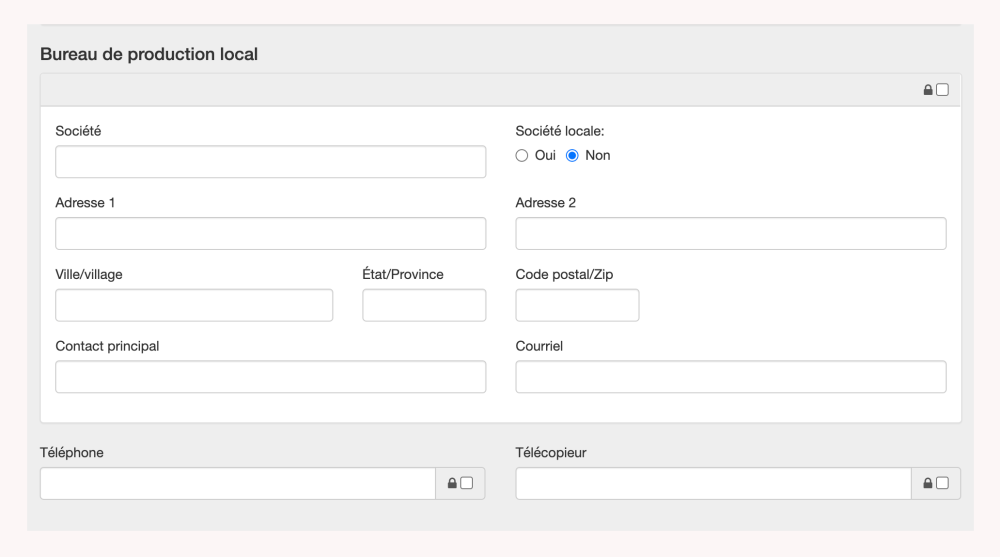Image resolution: width=1000 pixels, height=557 pixels.
Task: Click the lock icon beside Télécopieur field
Action: tap(928, 484)
